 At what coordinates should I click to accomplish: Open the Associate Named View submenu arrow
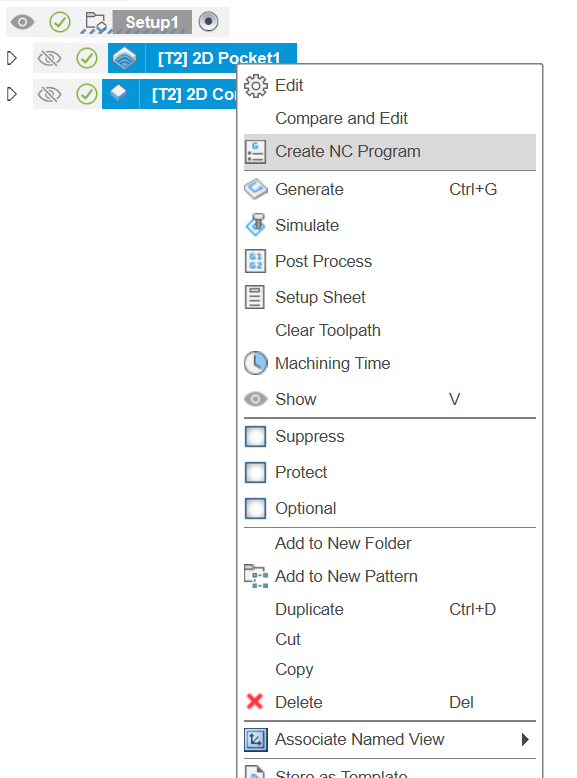(525, 739)
